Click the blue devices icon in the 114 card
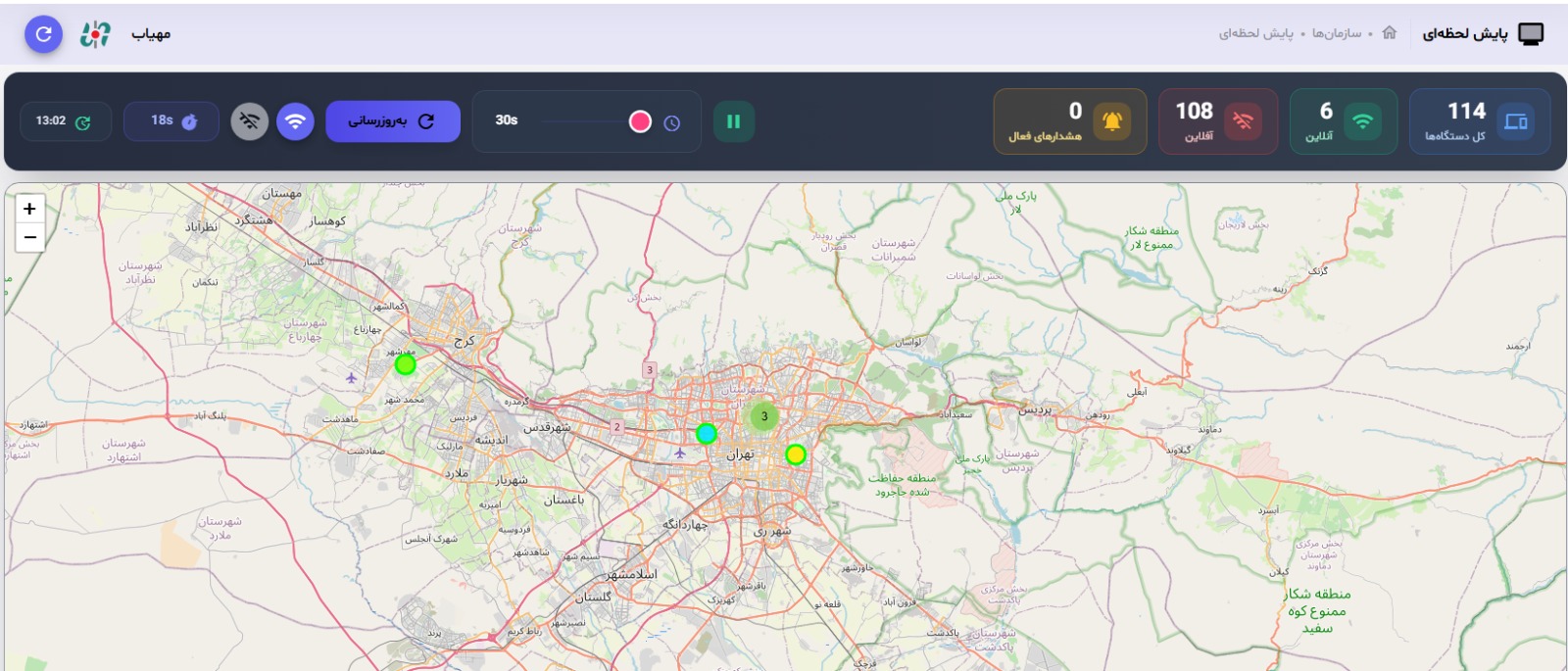 tap(1515, 121)
